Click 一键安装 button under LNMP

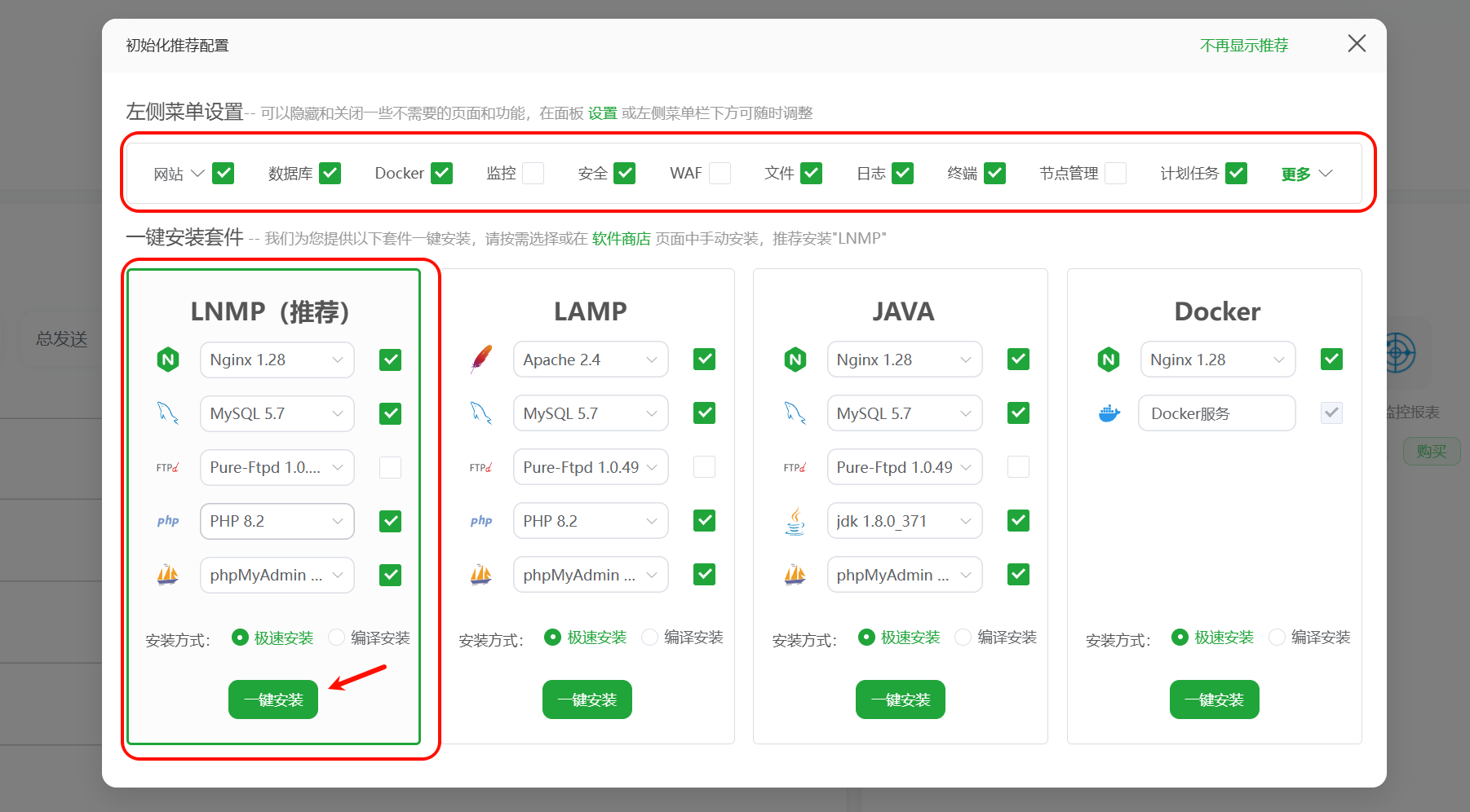(273, 699)
